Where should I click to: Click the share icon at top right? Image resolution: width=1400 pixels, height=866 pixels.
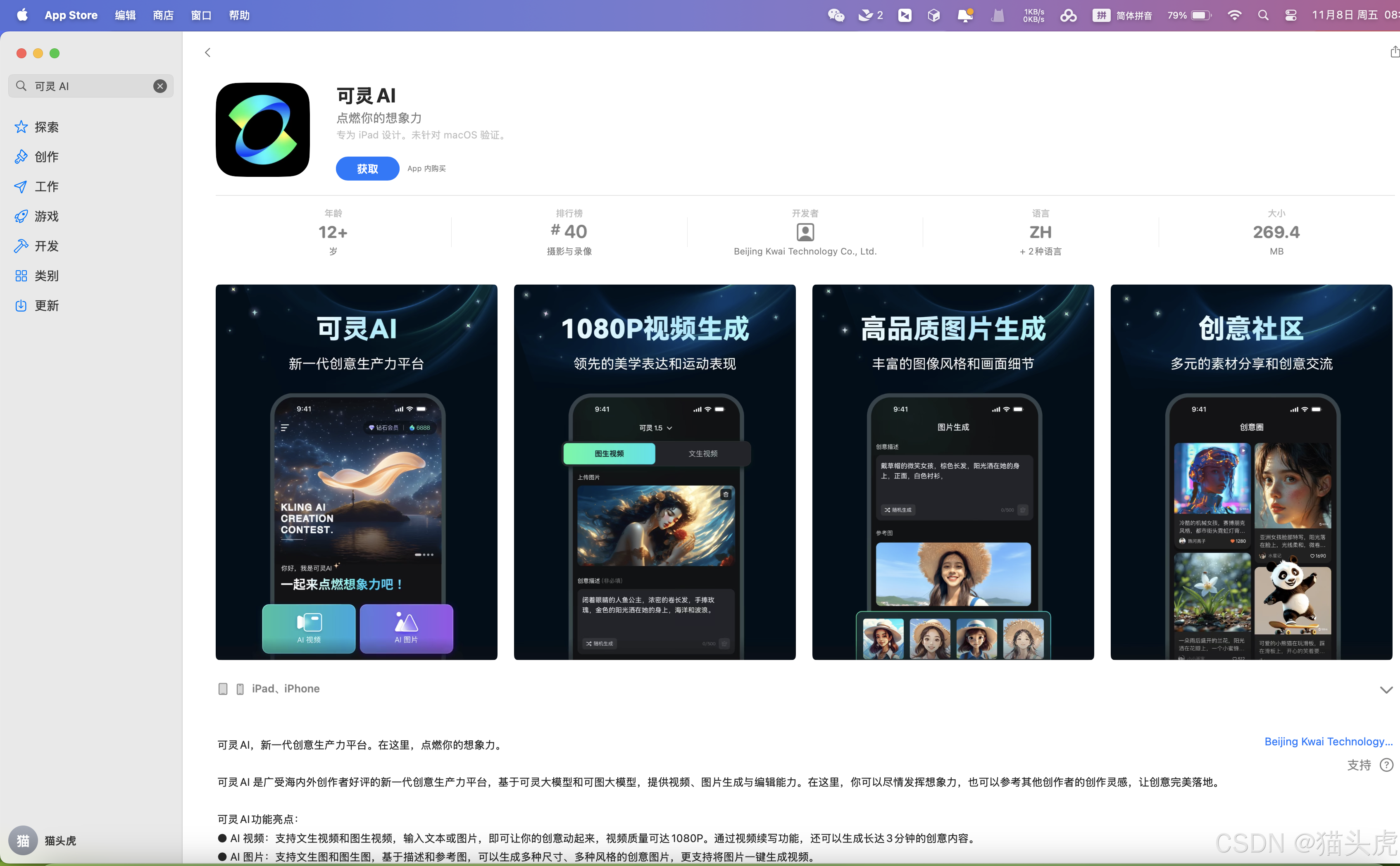click(x=1394, y=52)
